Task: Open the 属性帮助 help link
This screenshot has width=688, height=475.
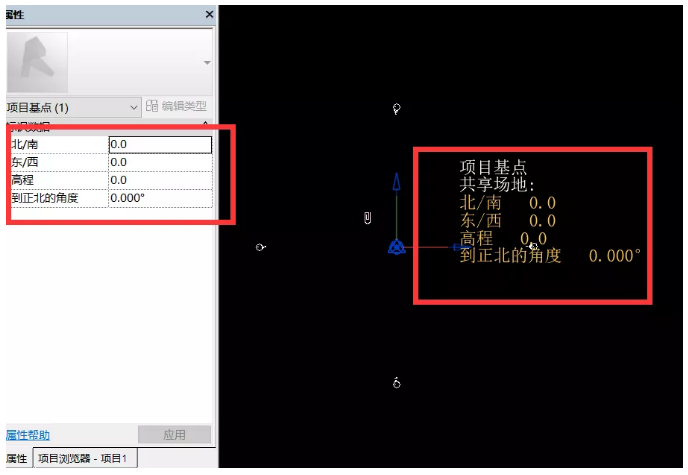Action: click(x=27, y=435)
